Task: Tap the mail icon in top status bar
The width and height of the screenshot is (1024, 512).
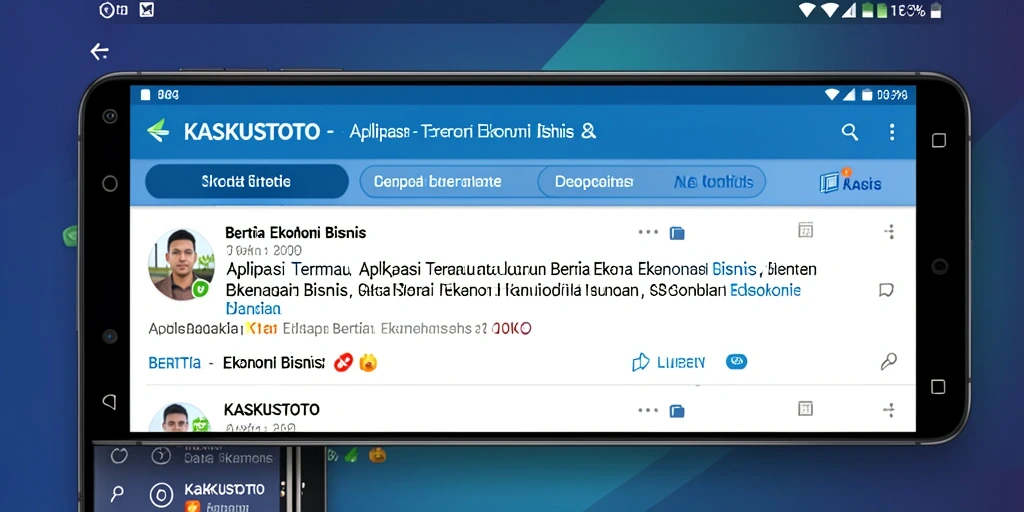Action: click(x=146, y=10)
